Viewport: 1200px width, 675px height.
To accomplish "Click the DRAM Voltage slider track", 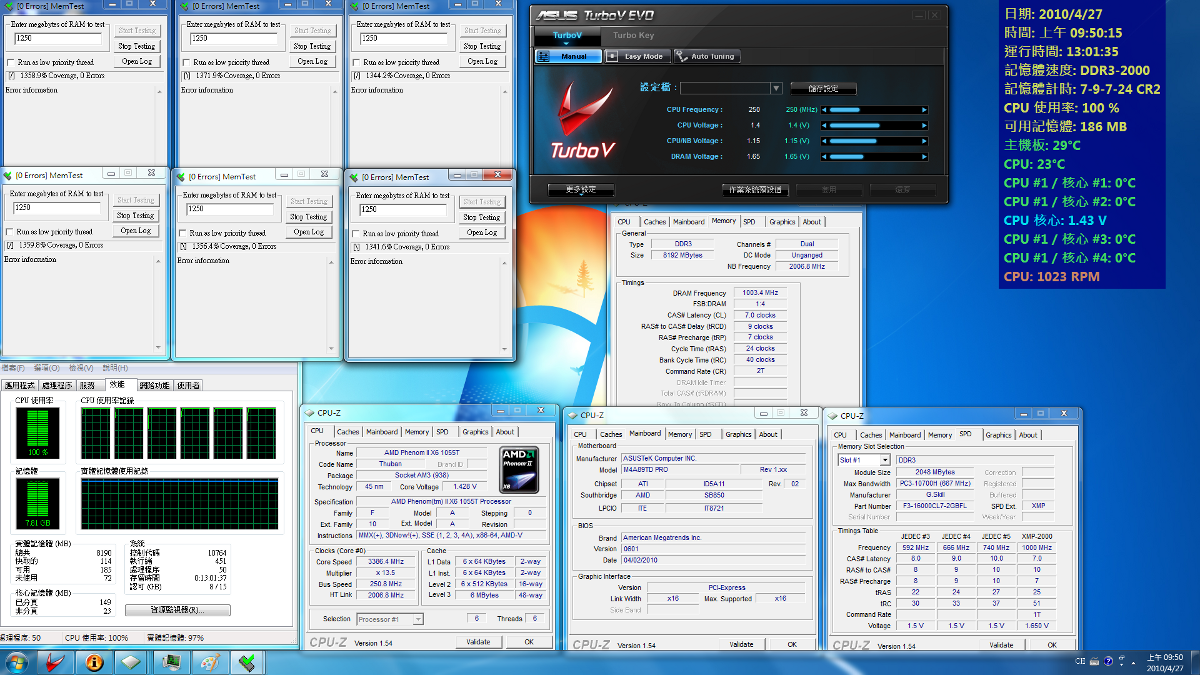I will (x=873, y=157).
